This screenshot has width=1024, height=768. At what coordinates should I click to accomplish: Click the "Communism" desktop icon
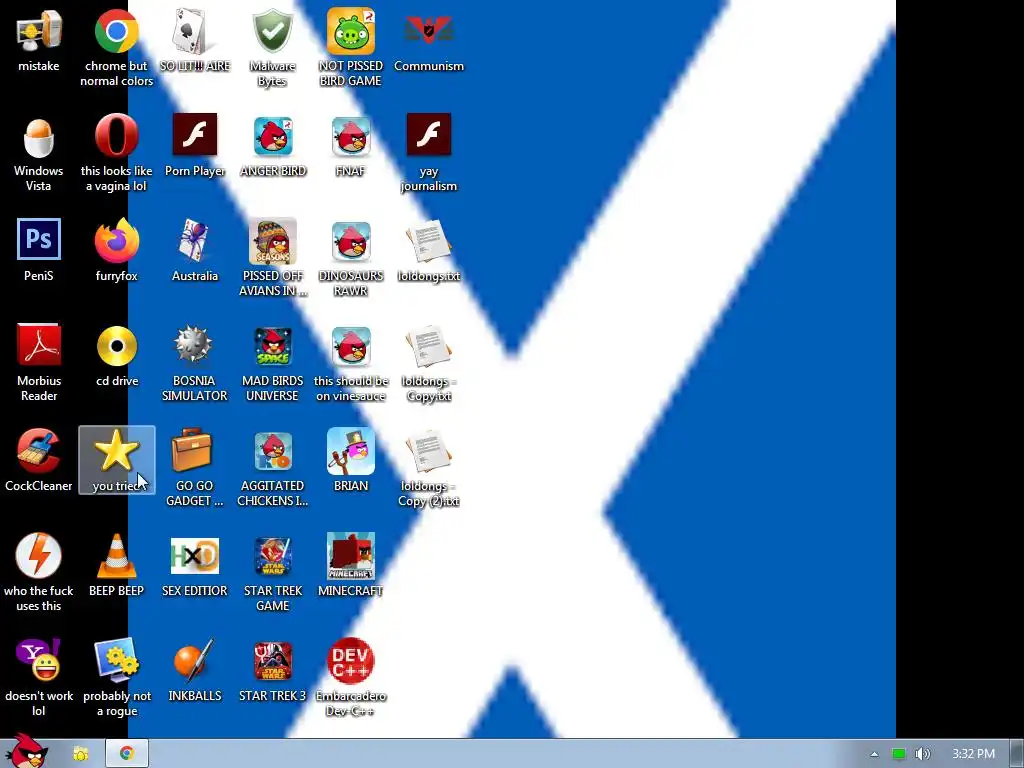[x=428, y=31]
